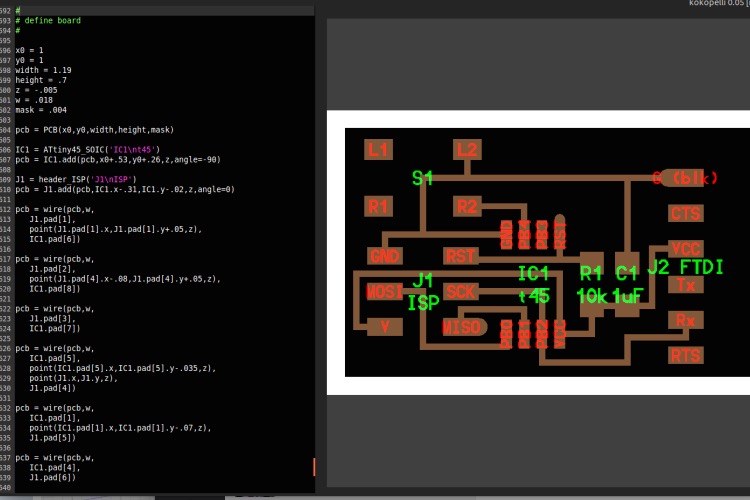
Task: Click 'point(J1.pad[4].x-.08,...' code line
Action: click(125, 279)
